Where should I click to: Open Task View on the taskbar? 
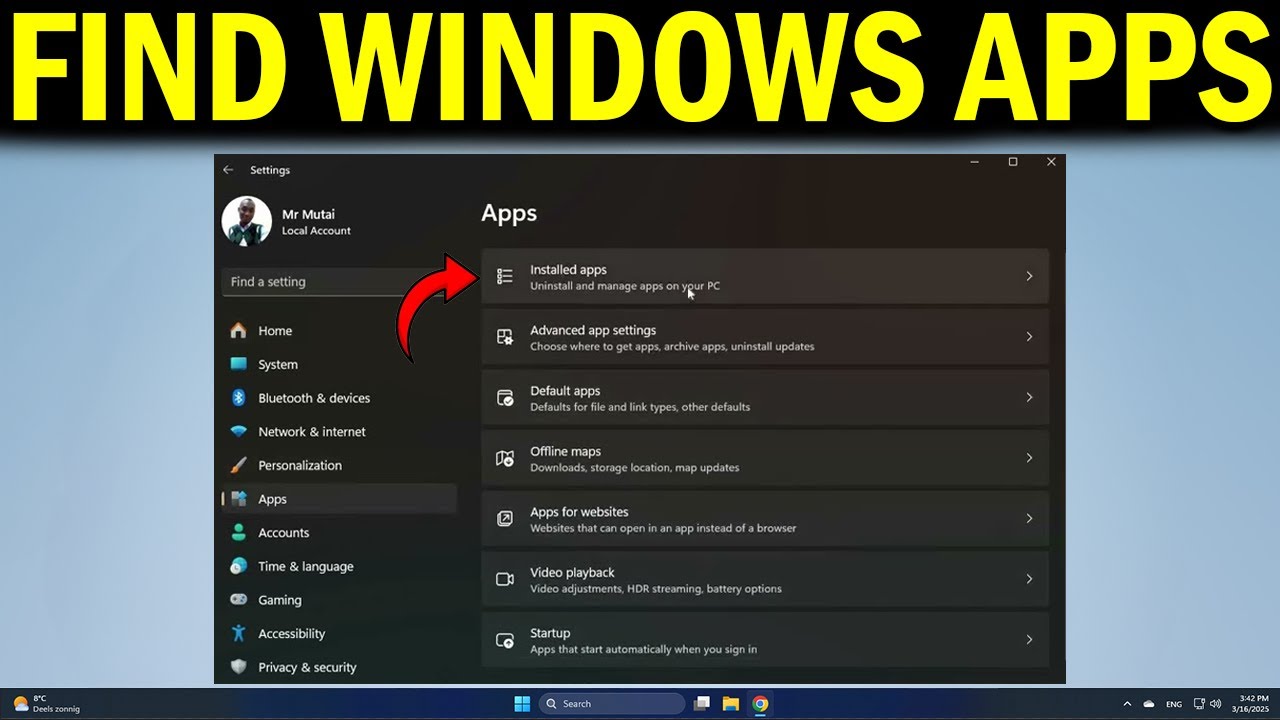[x=702, y=704]
